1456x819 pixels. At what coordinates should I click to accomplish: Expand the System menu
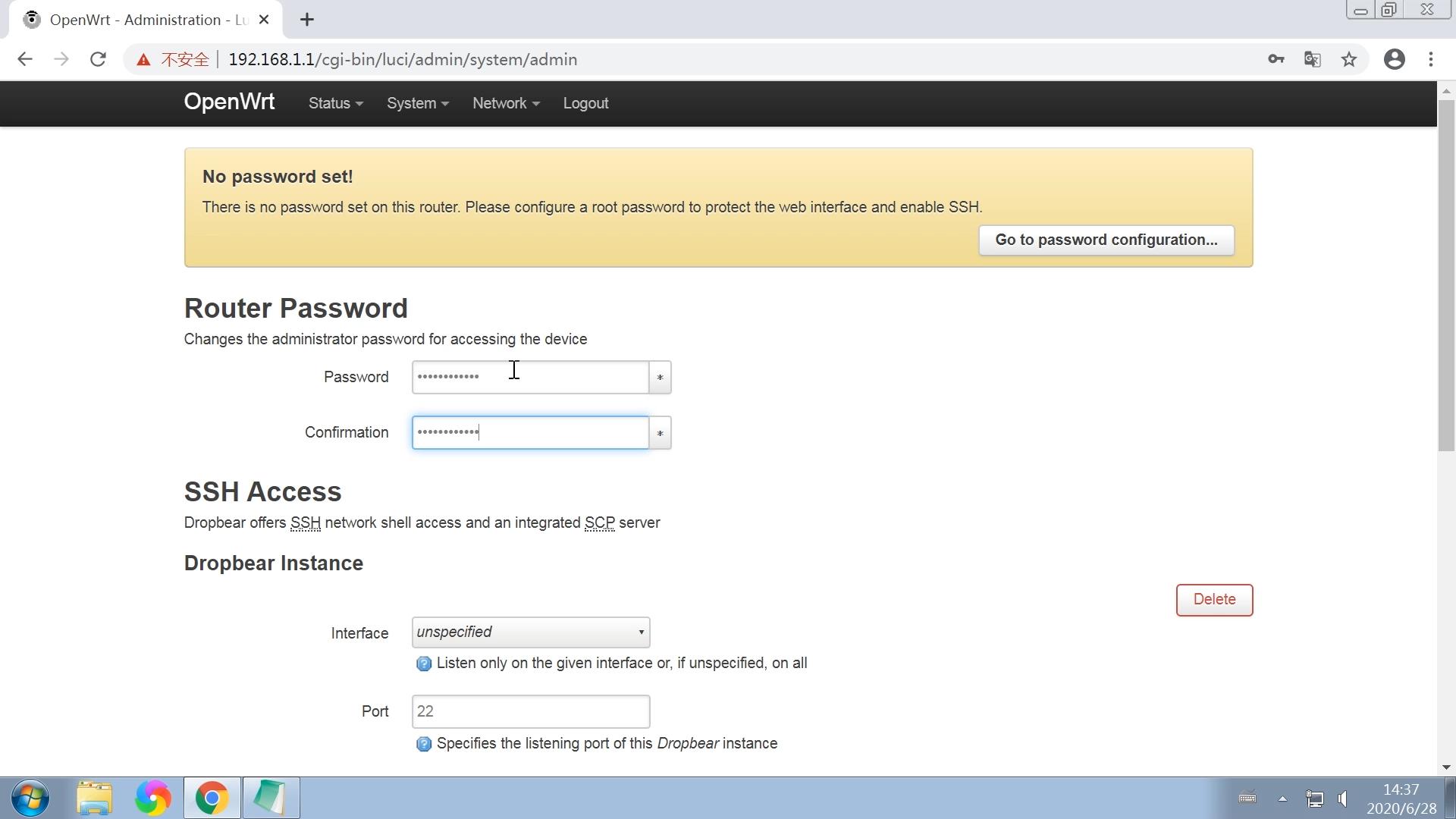417,103
